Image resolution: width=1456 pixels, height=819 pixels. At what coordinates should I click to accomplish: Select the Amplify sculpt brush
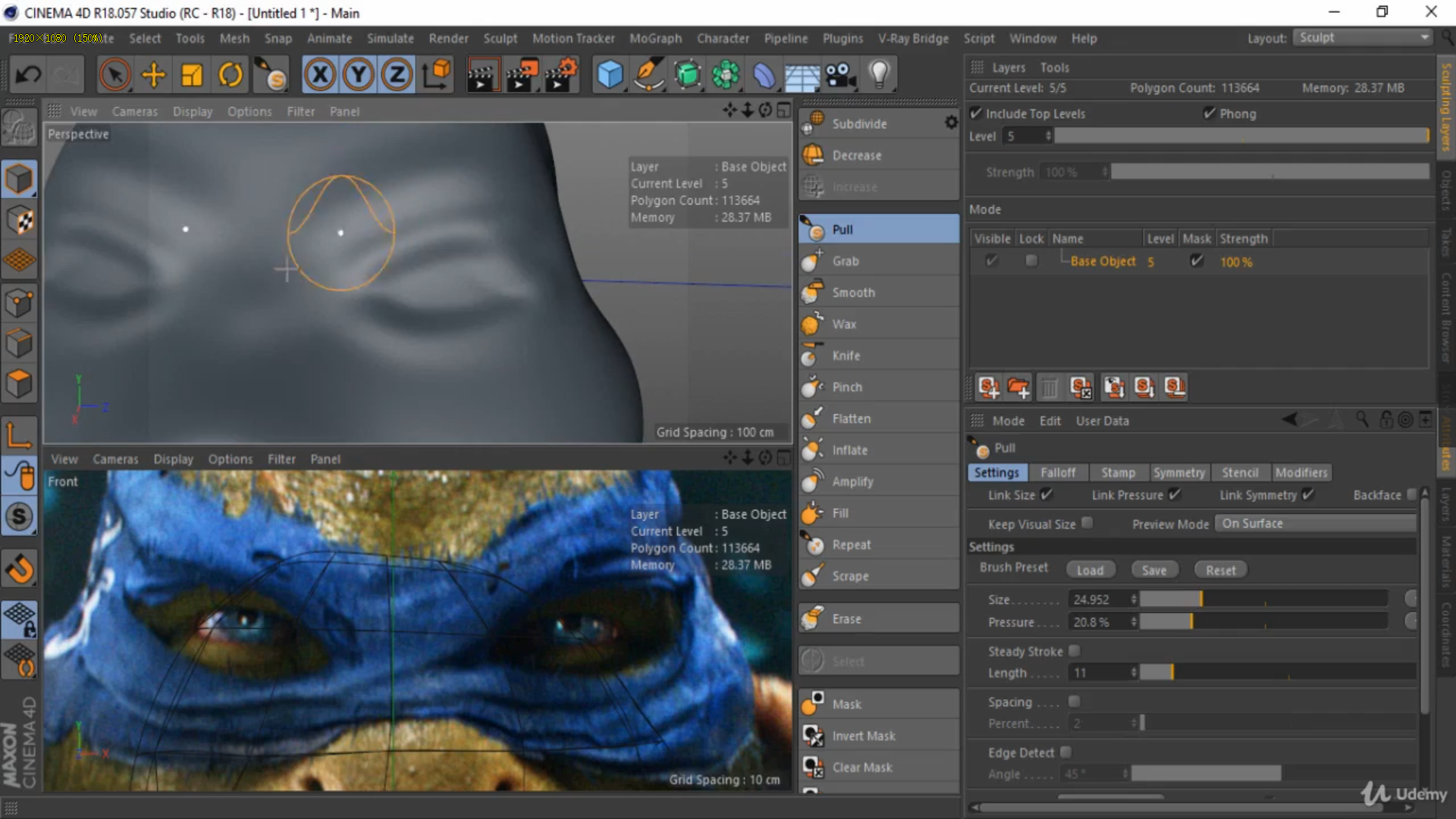click(878, 482)
